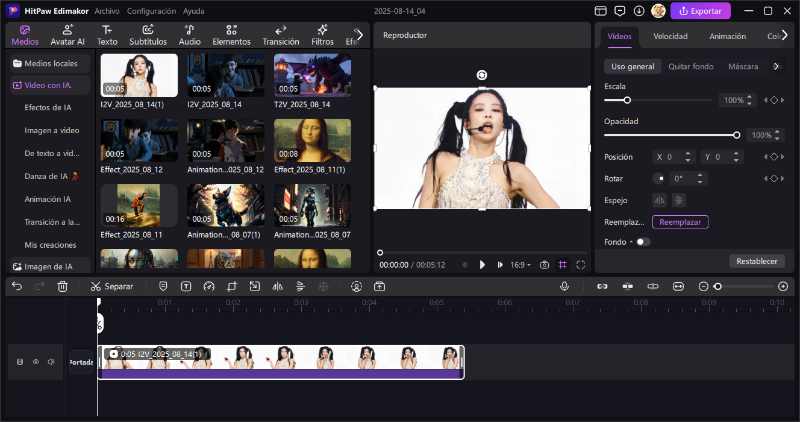Open the Configuración menu
Image resolution: width=800 pixels, height=422 pixels.
coord(152,11)
